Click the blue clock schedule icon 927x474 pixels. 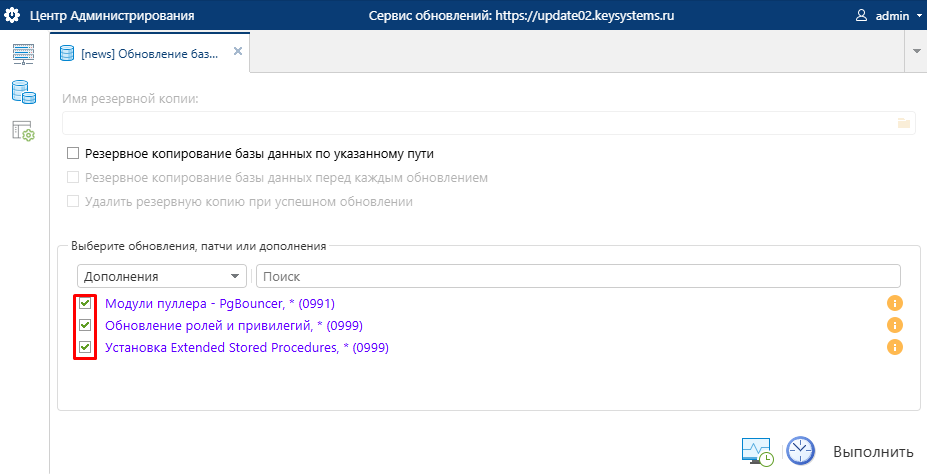tap(800, 452)
